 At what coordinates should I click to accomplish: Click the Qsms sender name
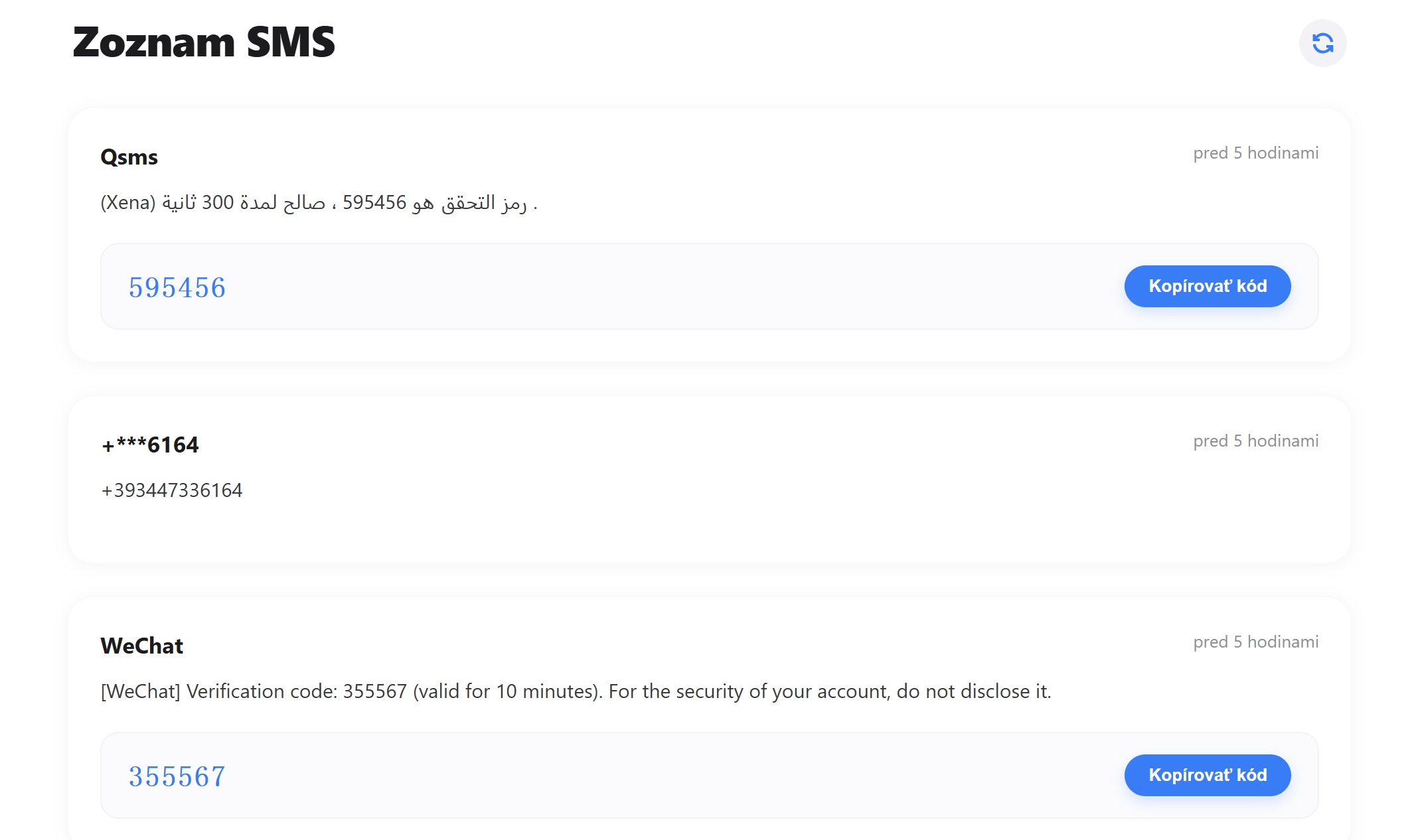click(129, 157)
